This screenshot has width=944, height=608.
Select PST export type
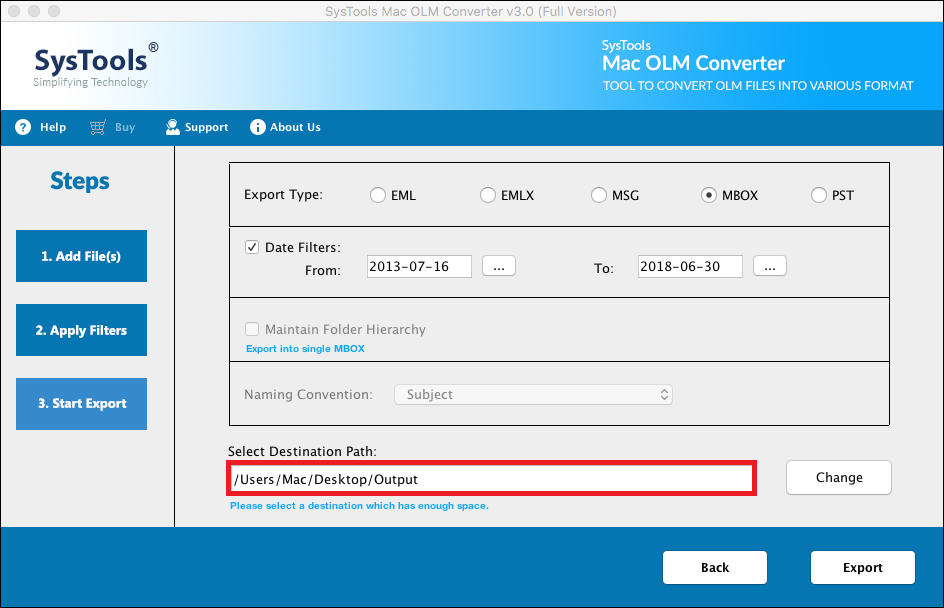point(819,195)
